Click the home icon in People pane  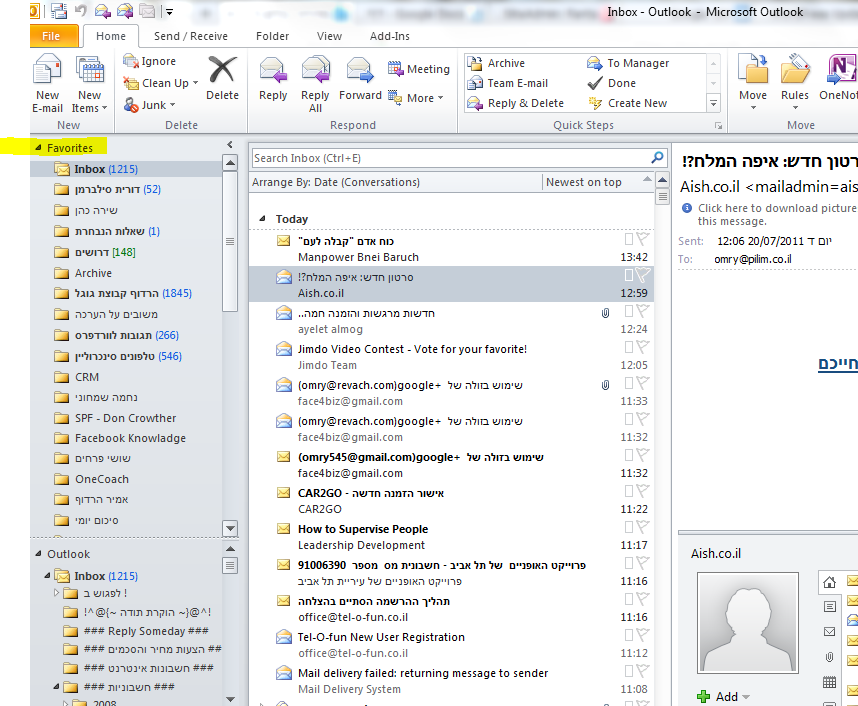[x=830, y=582]
